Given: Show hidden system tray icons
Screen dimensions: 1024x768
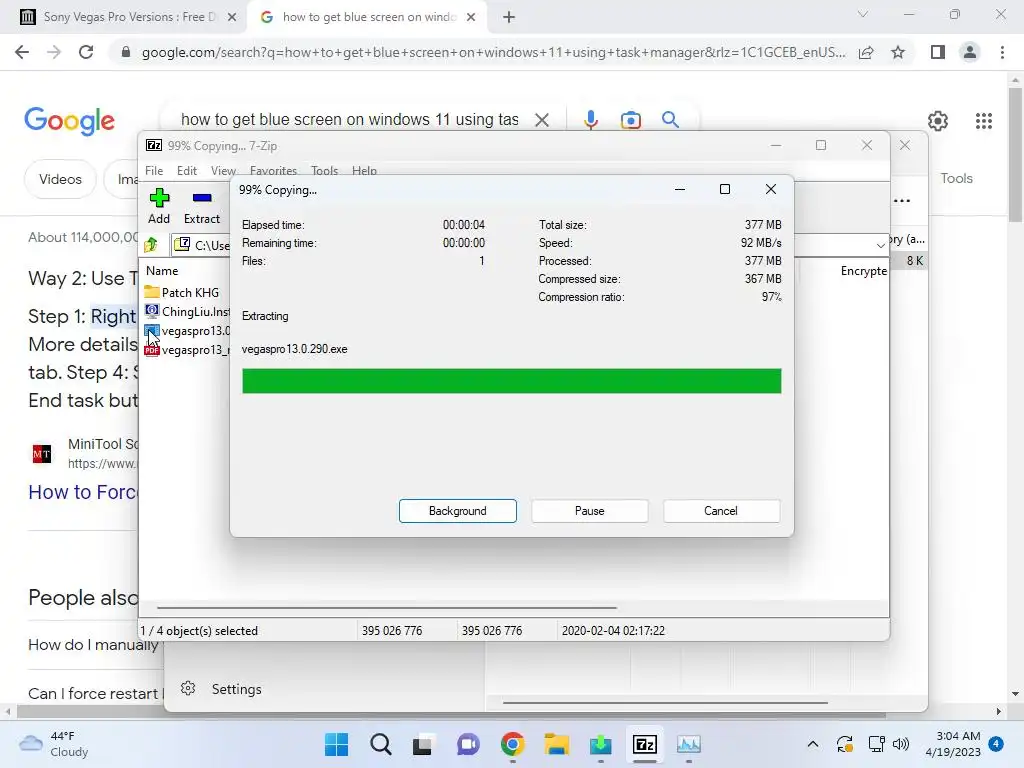Looking at the screenshot, I should (812, 744).
